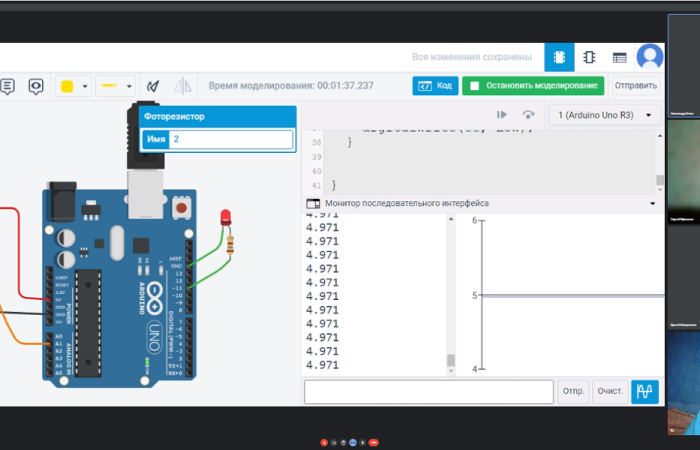This screenshot has height=450, width=700.
Task: Click the debugger step-play icon
Action: [502, 115]
